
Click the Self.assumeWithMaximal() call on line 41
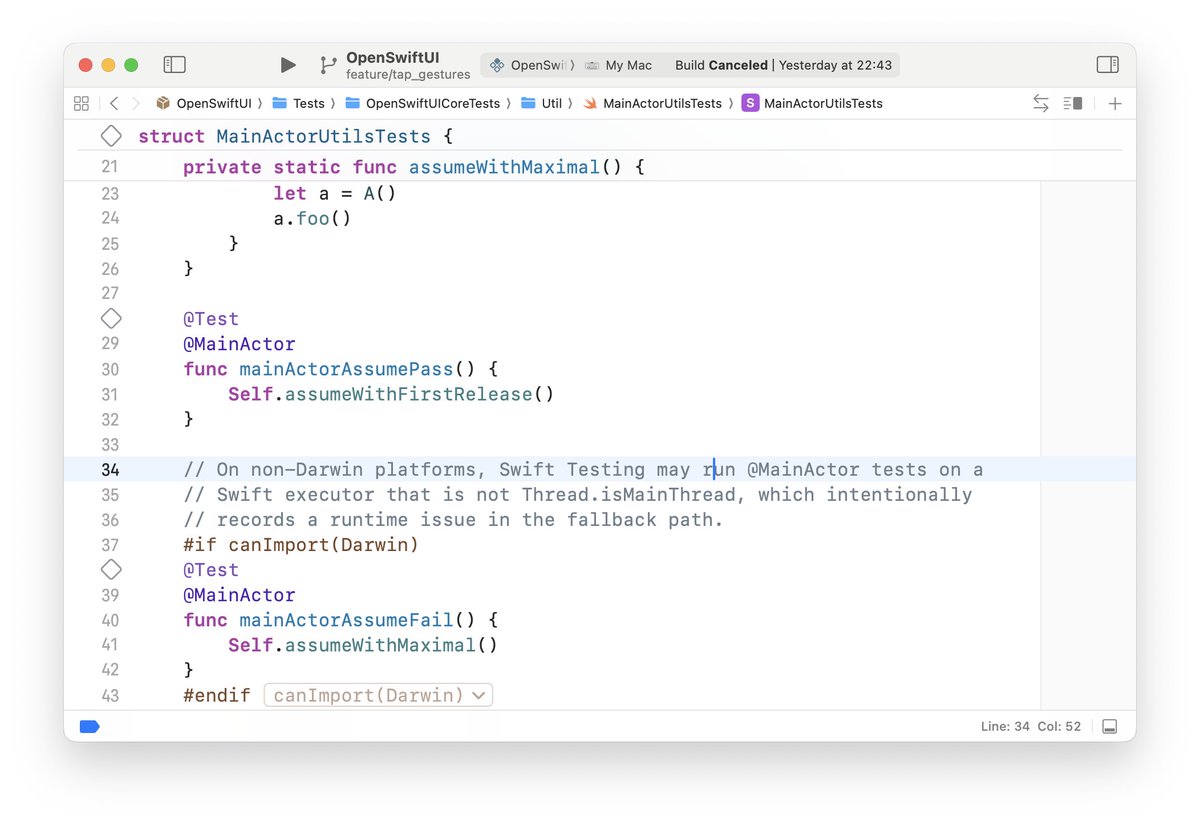(363, 645)
